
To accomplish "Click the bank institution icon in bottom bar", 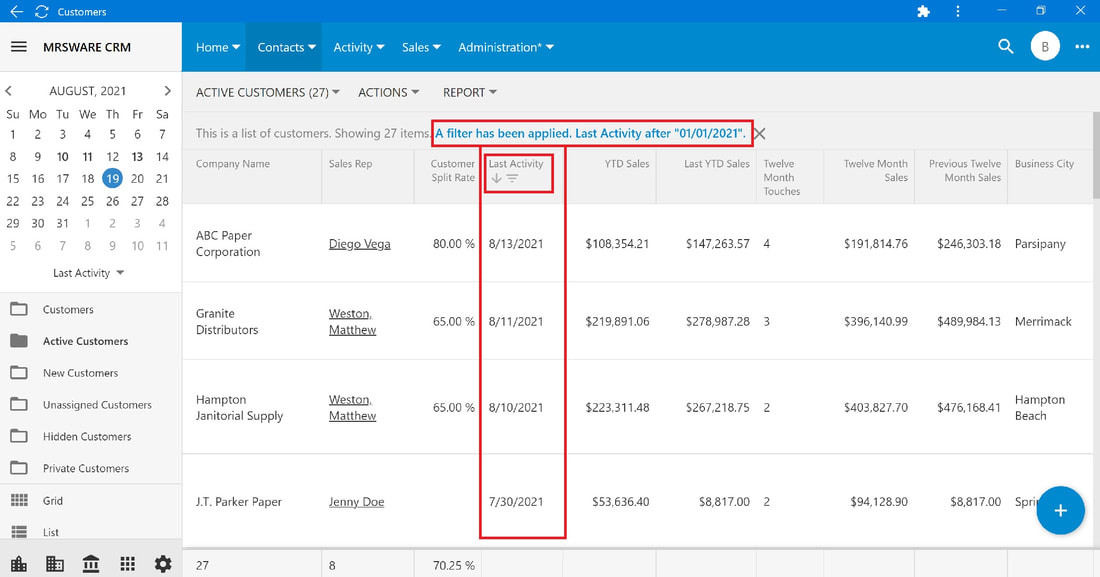I will point(90,563).
